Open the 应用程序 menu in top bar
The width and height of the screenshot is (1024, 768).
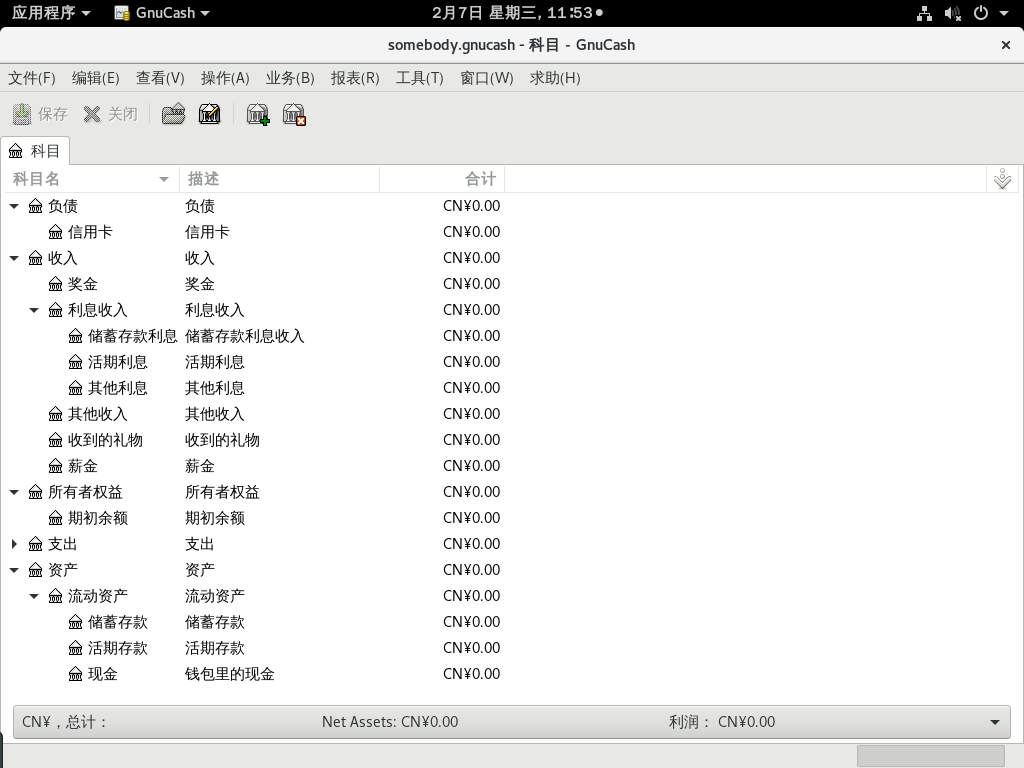(x=50, y=13)
